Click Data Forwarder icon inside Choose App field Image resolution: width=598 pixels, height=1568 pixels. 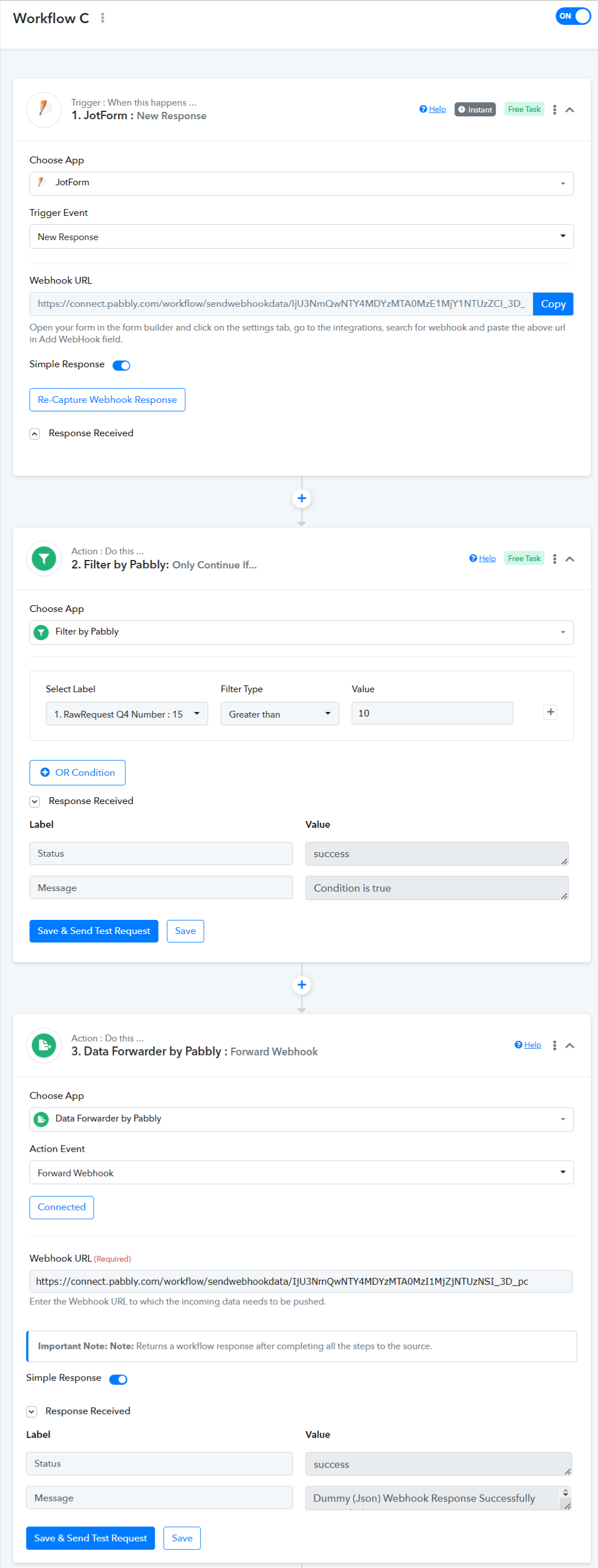click(x=41, y=1119)
